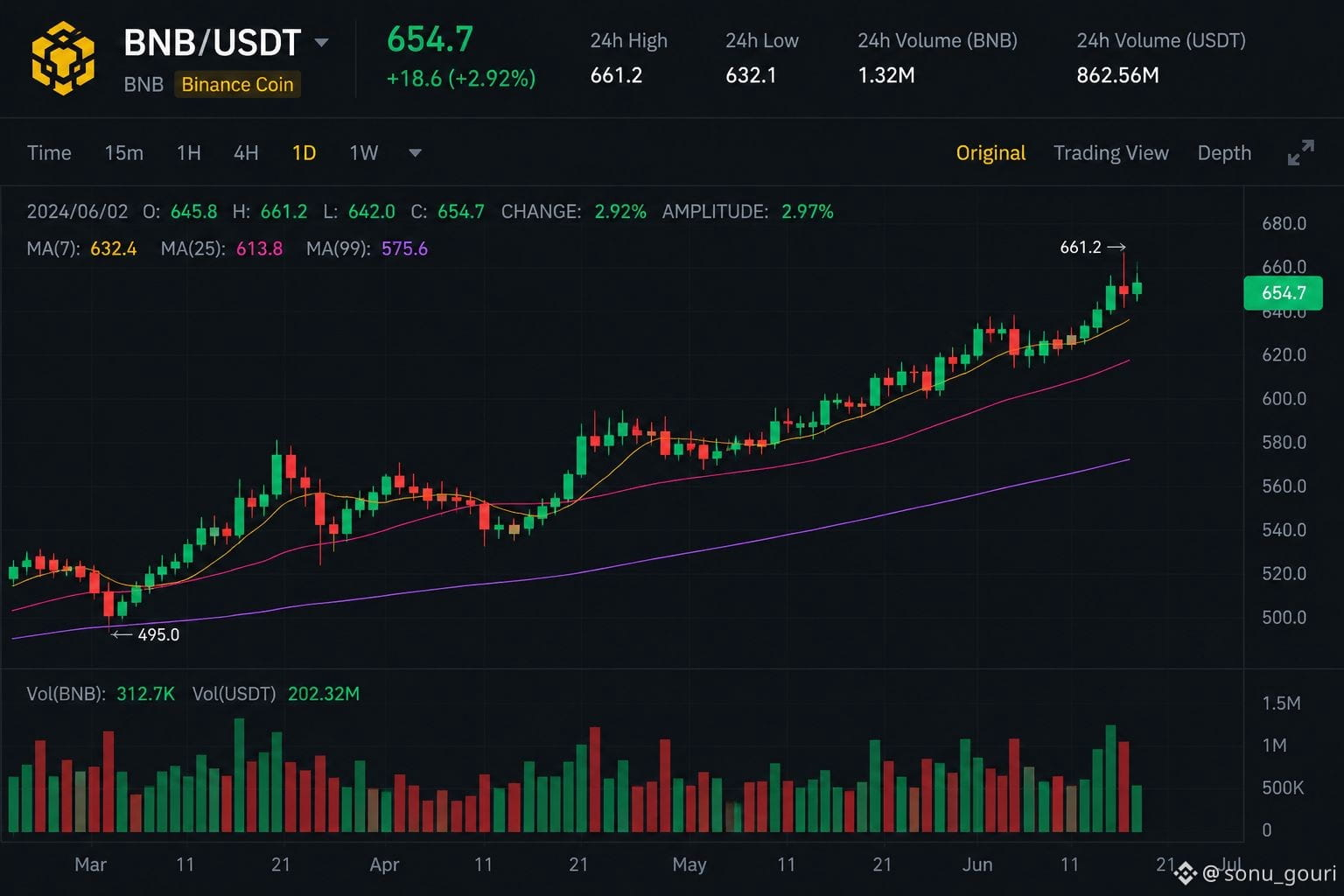Click the MA(99) indicator value 575.6
This screenshot has height=896, width=1344.
pyautogui.click(x=404, y=248)
